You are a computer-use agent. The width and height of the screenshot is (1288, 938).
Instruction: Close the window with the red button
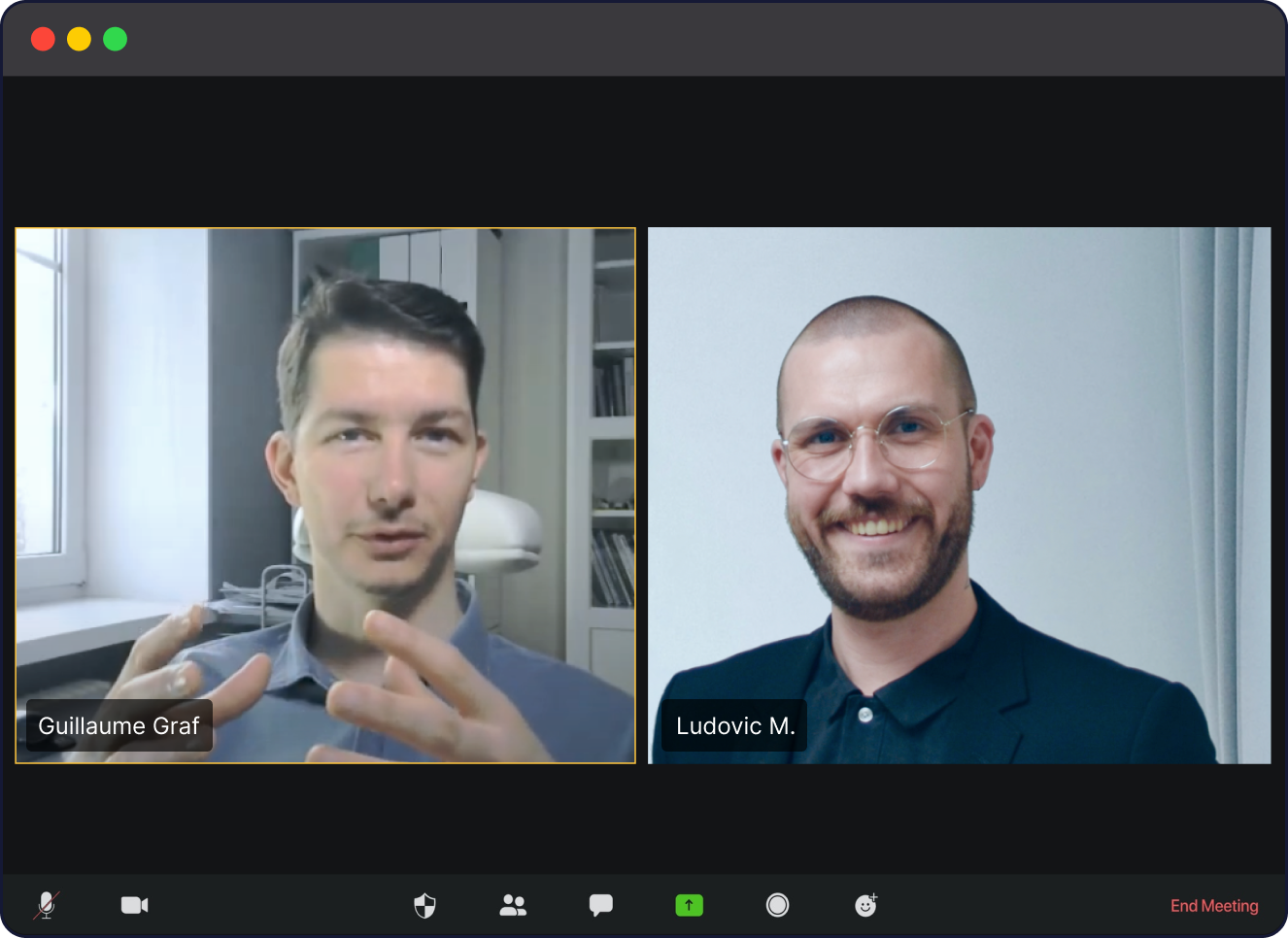[43, 39]
